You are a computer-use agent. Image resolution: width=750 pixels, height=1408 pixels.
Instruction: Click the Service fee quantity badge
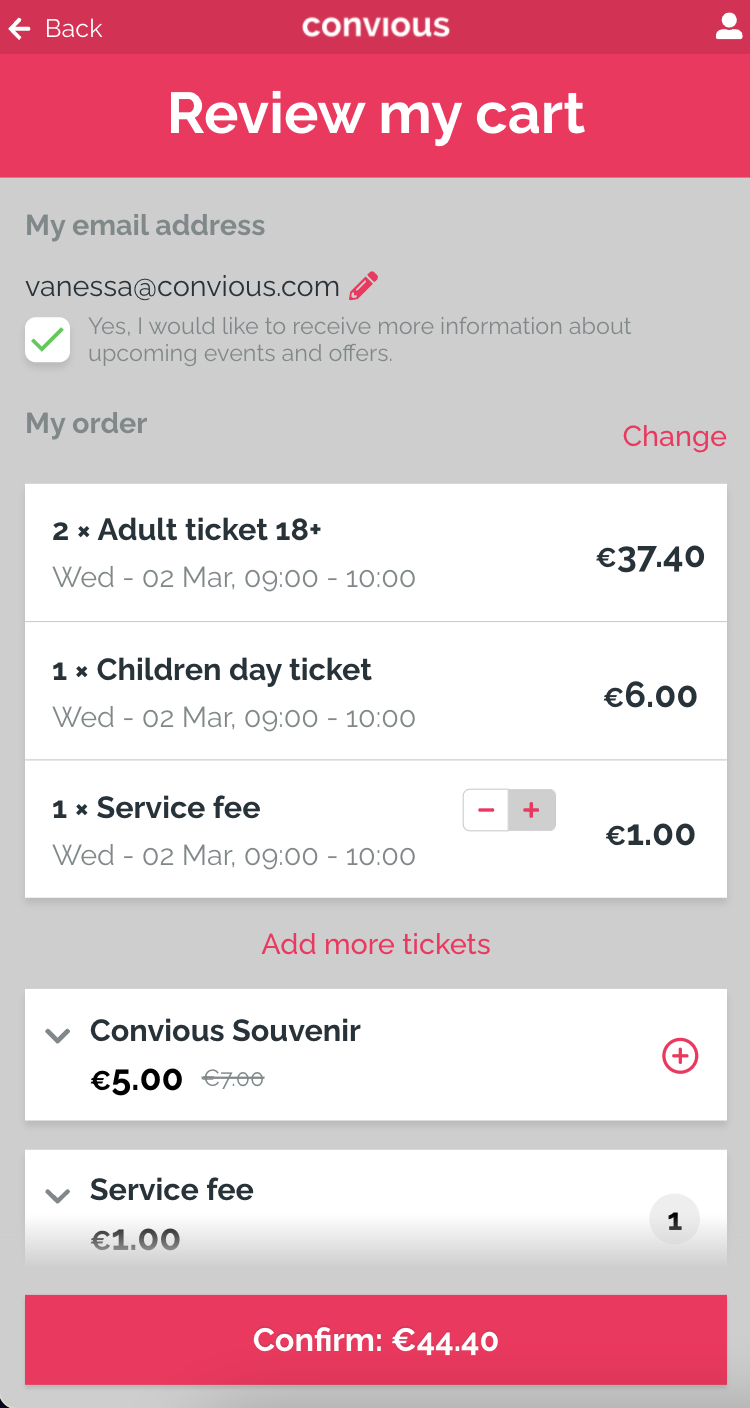pos(674,1221)
